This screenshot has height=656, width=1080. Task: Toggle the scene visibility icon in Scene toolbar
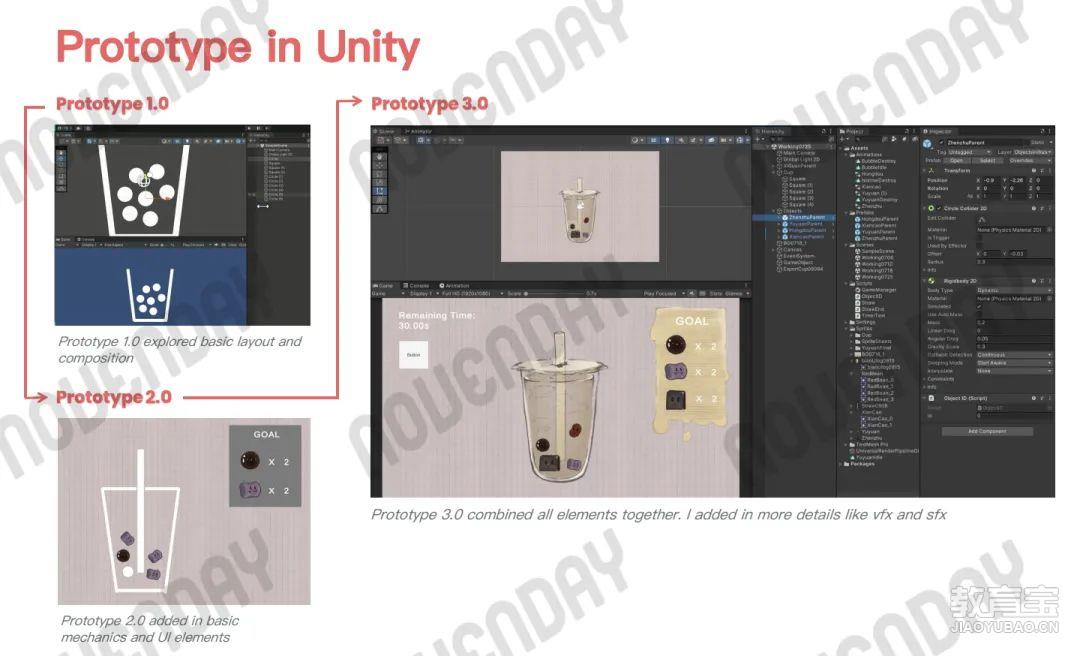(712, 141)
